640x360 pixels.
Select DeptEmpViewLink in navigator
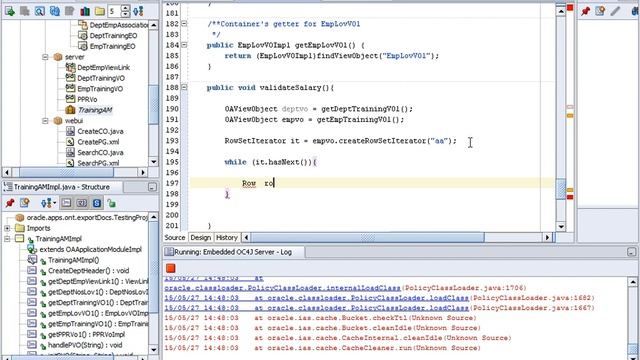[x=103, y=67]
